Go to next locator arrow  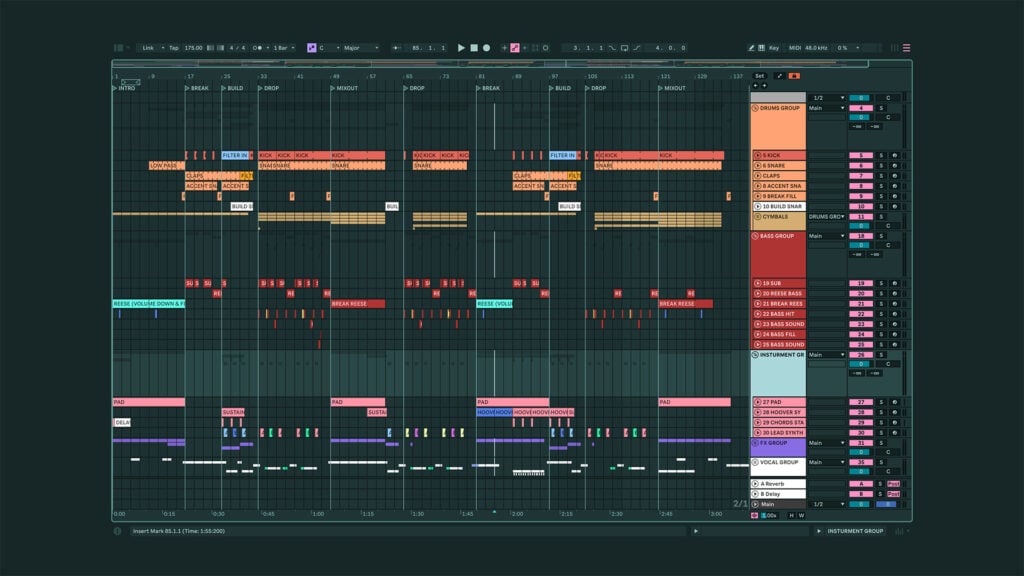(x=764, y=86)
